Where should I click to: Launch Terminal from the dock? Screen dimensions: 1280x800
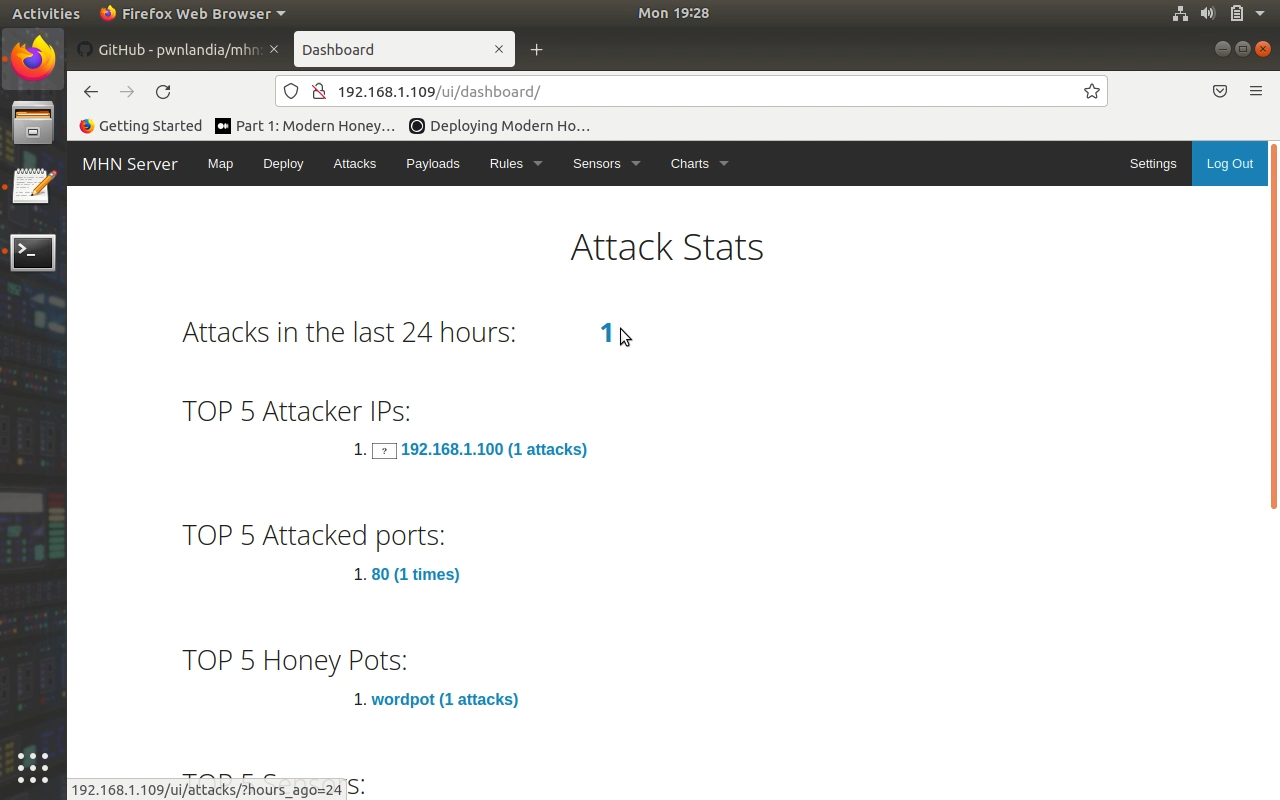(33, 253)
